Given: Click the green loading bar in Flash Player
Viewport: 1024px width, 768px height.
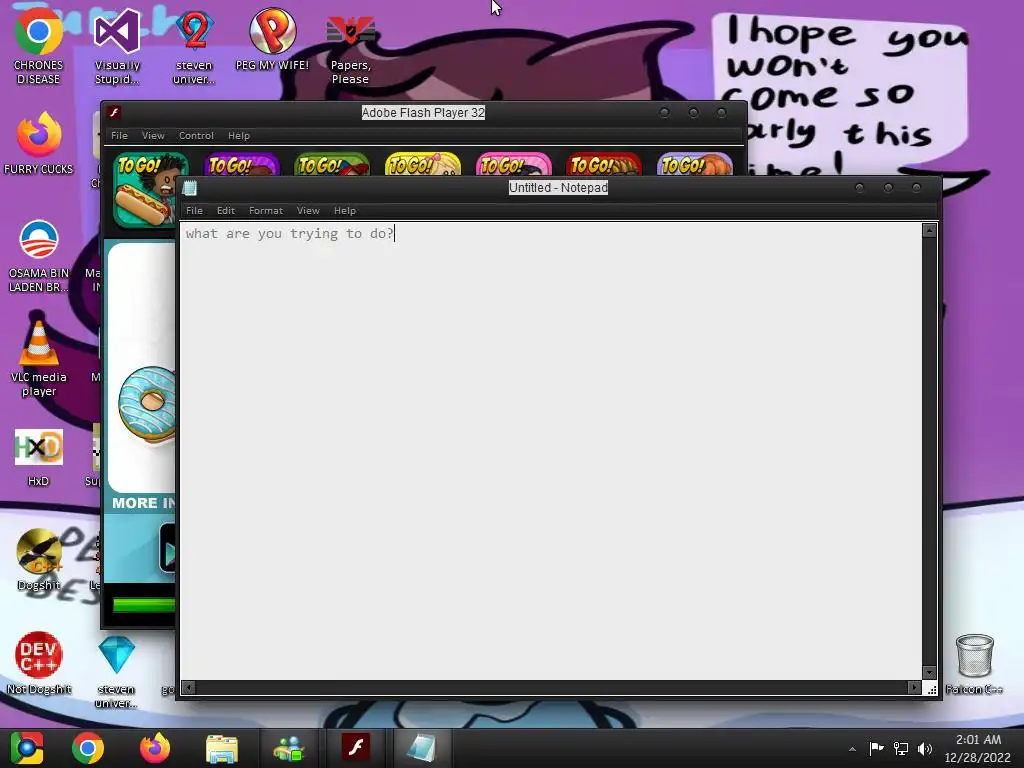Looking at the screenshot, I should click(144, 605).
